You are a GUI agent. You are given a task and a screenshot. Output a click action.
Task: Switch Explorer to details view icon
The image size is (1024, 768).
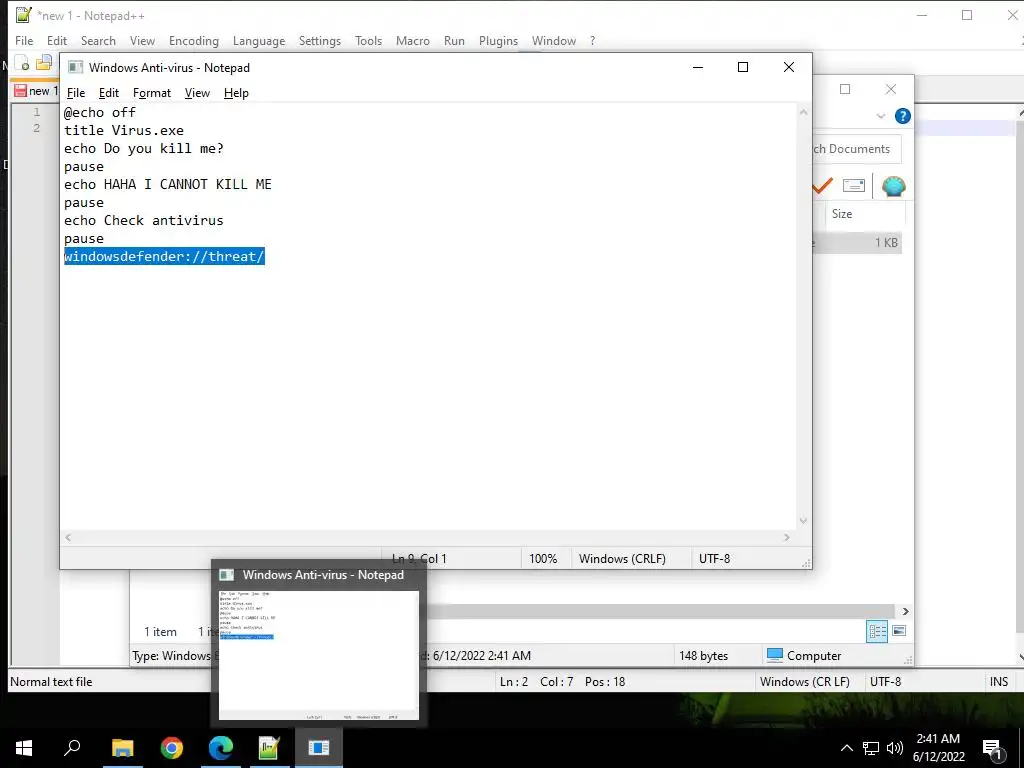pyautogui.click(x=877, y=631)
